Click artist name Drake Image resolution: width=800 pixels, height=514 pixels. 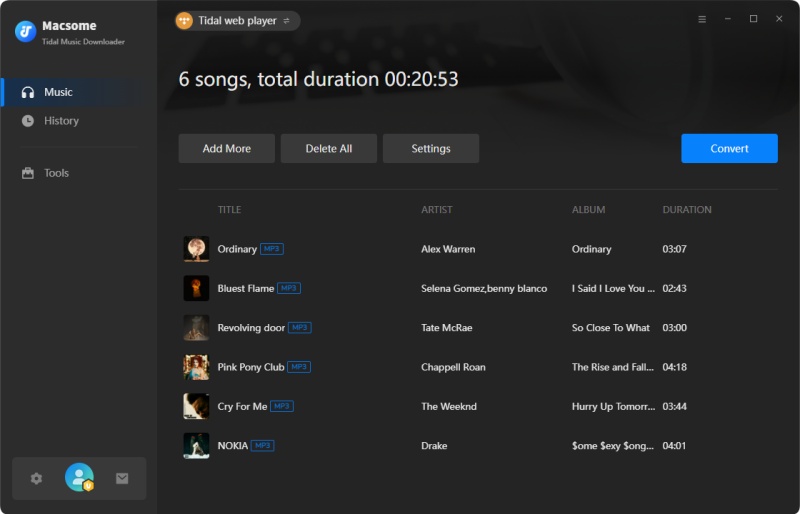[434, 446]
